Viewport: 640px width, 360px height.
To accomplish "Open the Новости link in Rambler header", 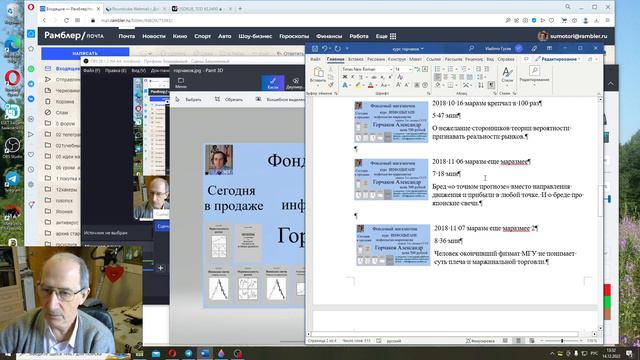I will click(x=154, y=36).
